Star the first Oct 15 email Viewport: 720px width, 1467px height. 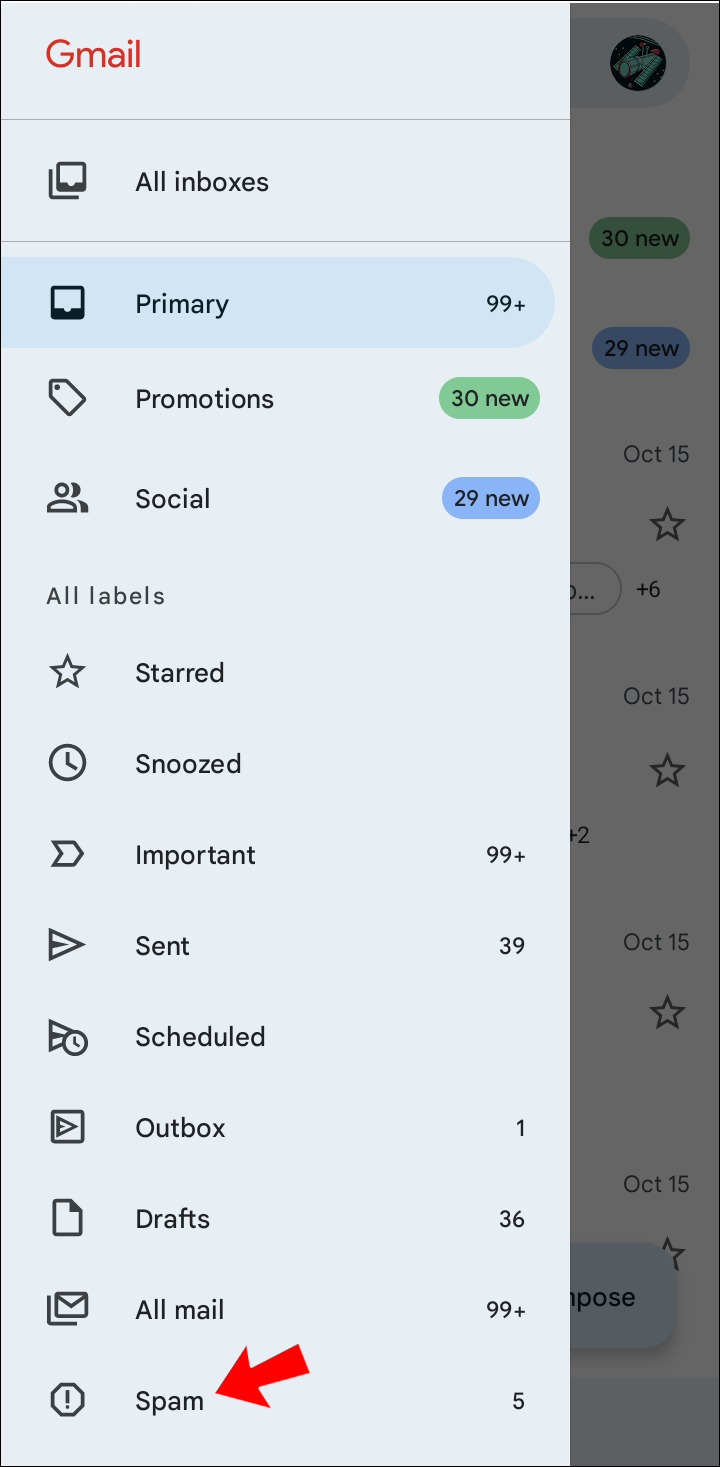click(x=667, y=524)
